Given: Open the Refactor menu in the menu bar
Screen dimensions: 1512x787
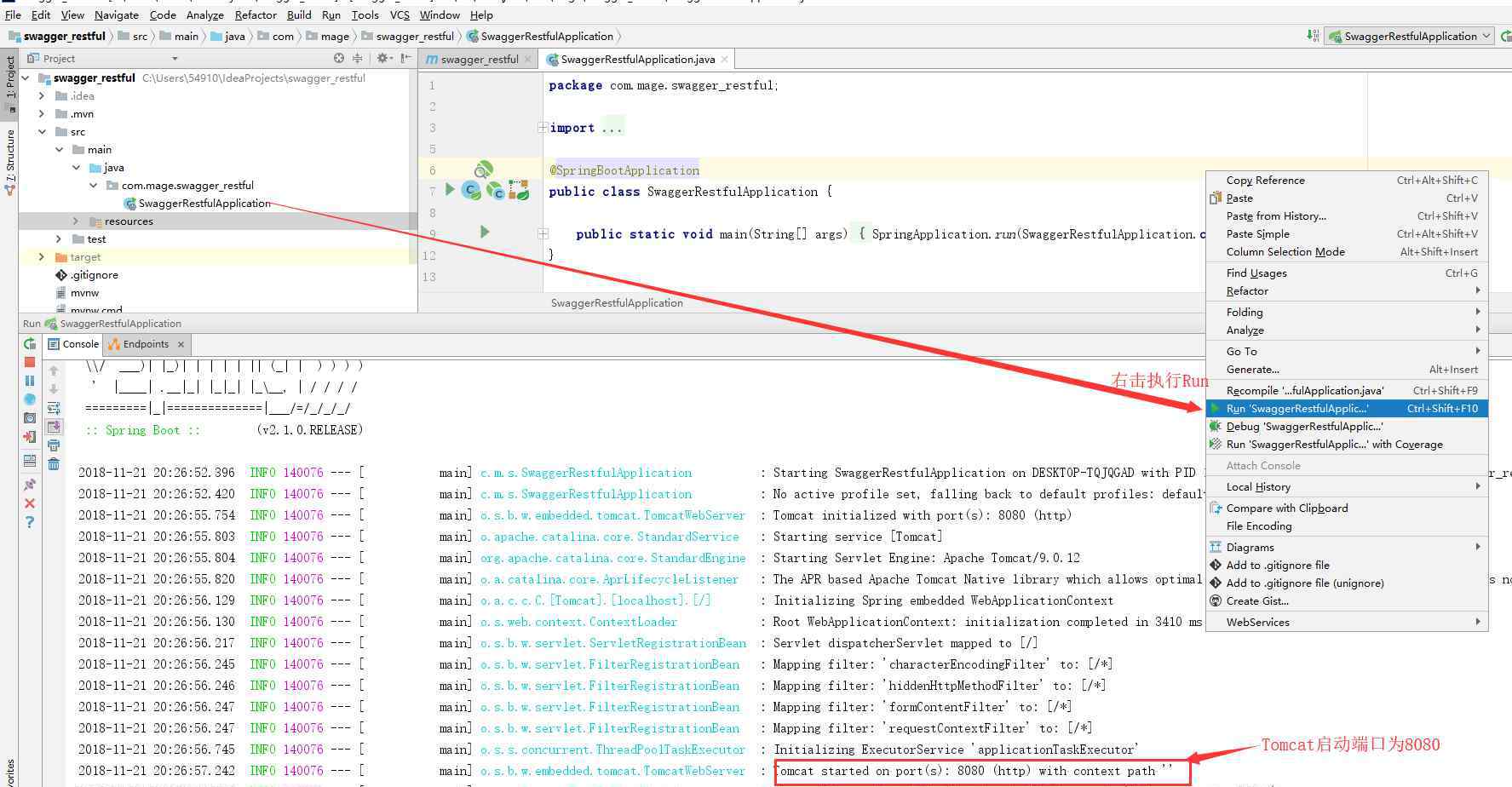Looking at the screenshot, I should click(256, 14).
